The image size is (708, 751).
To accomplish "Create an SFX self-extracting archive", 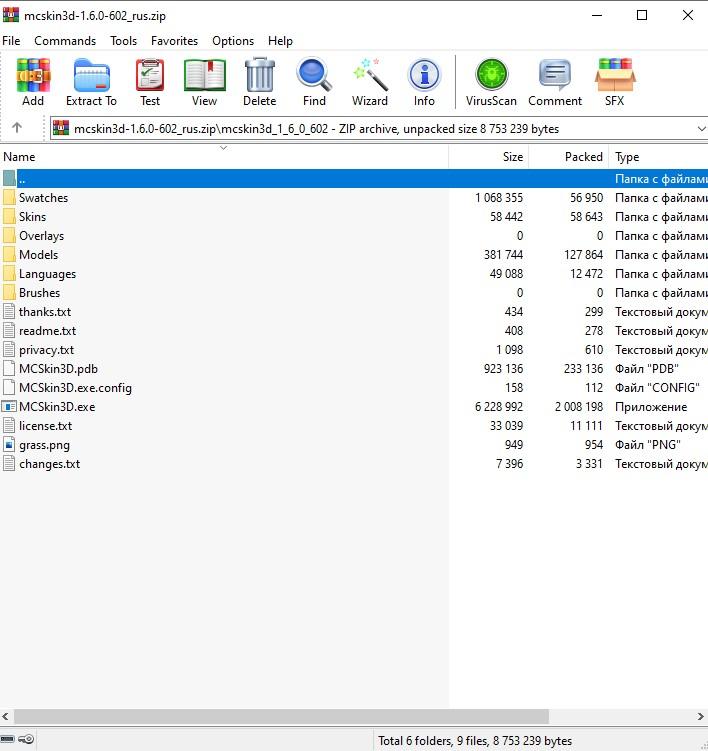I will [x=615, y=75].
